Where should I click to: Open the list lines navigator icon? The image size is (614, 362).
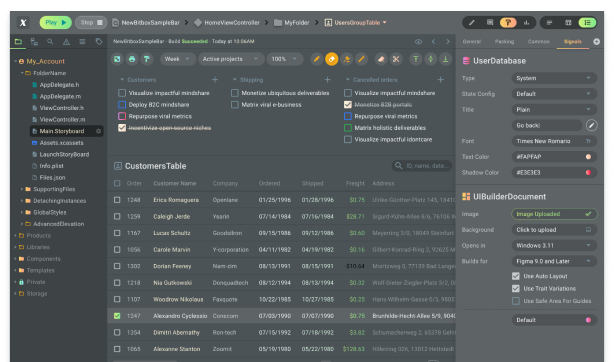(82, 42)
